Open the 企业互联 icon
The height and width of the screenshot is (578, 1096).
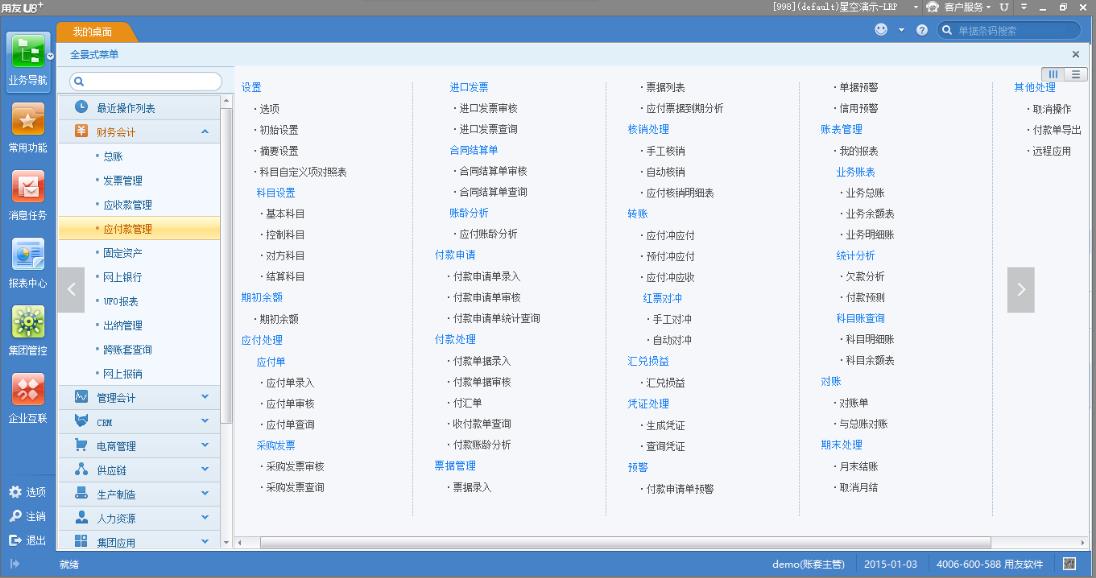coord(28,390)
